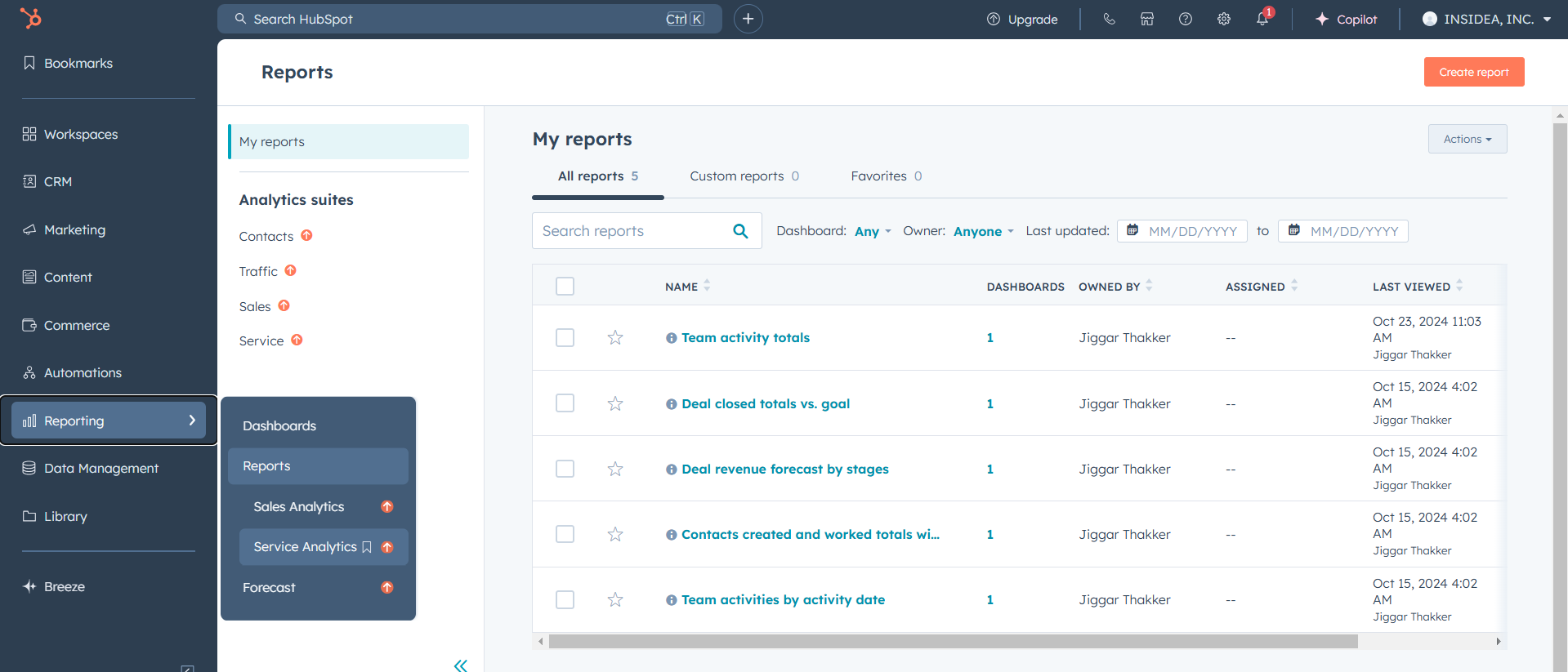The image size is (1568, 672).
Task: Open the Dashboard Any filter dropdown
Action: pyautogui.click(x=873, y=232)
